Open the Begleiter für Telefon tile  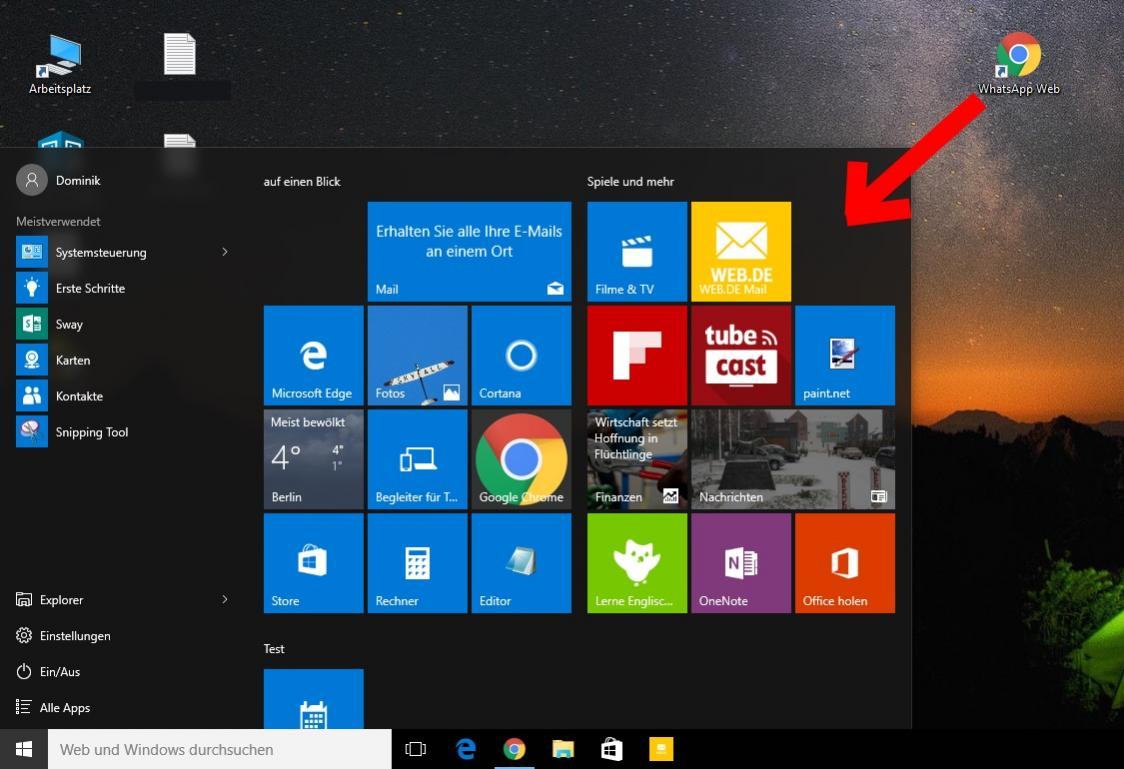(417, 459)
